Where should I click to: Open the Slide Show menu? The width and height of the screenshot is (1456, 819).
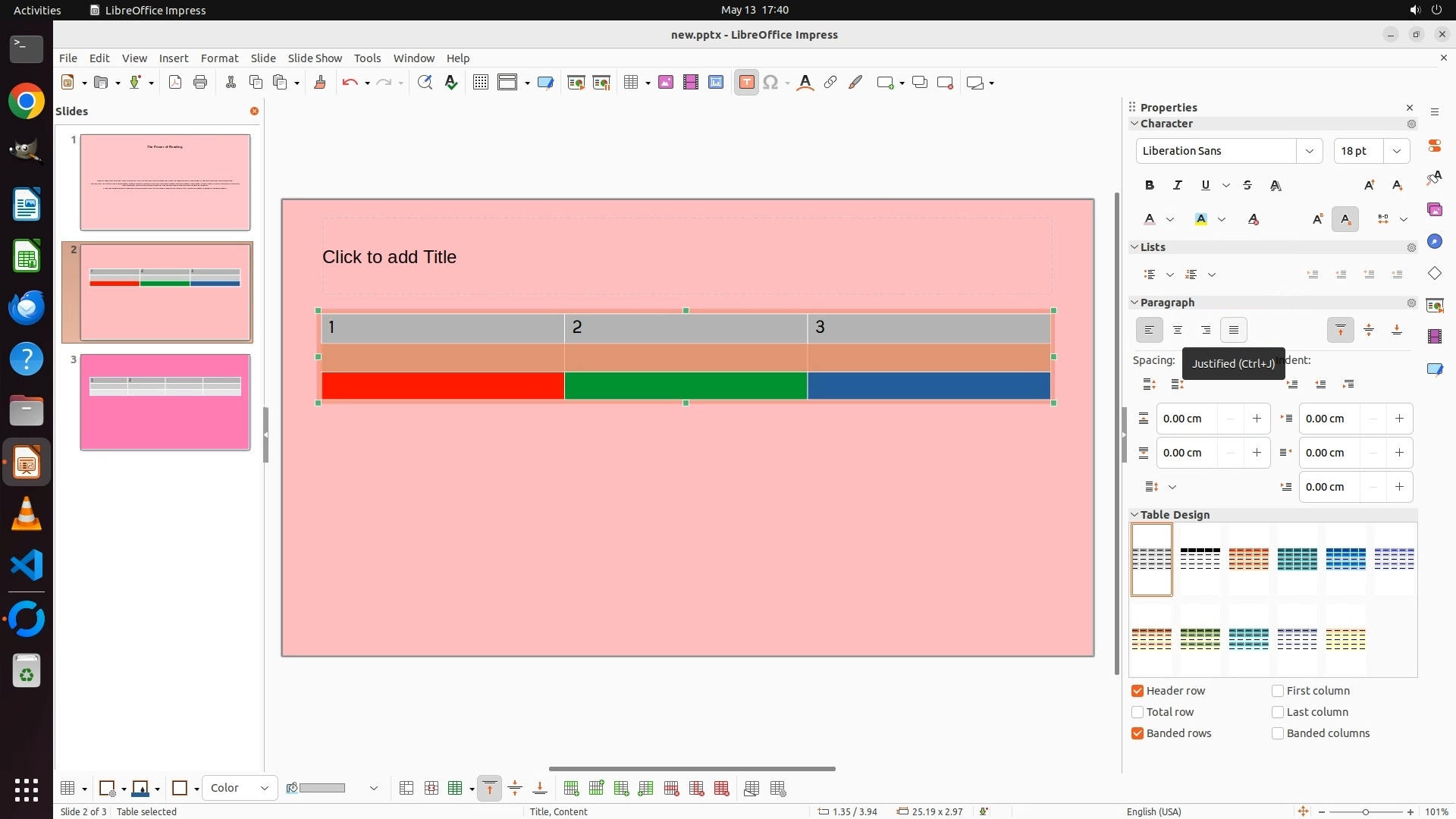[x=315, y=58]
